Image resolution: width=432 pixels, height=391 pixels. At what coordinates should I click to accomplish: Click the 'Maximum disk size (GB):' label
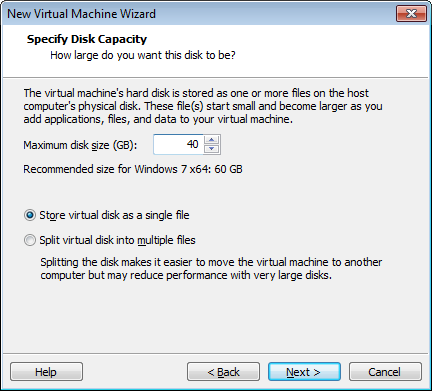[x=80, y=145]
